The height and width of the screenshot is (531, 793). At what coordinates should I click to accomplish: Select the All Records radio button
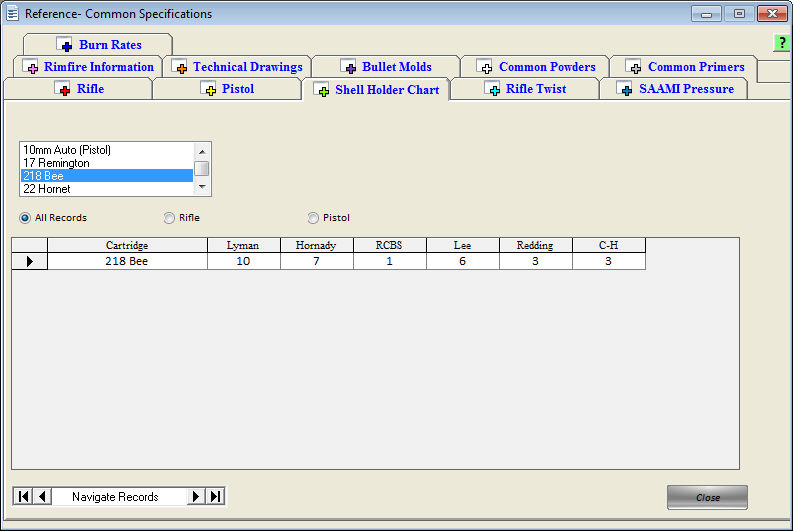coord(25,218)
